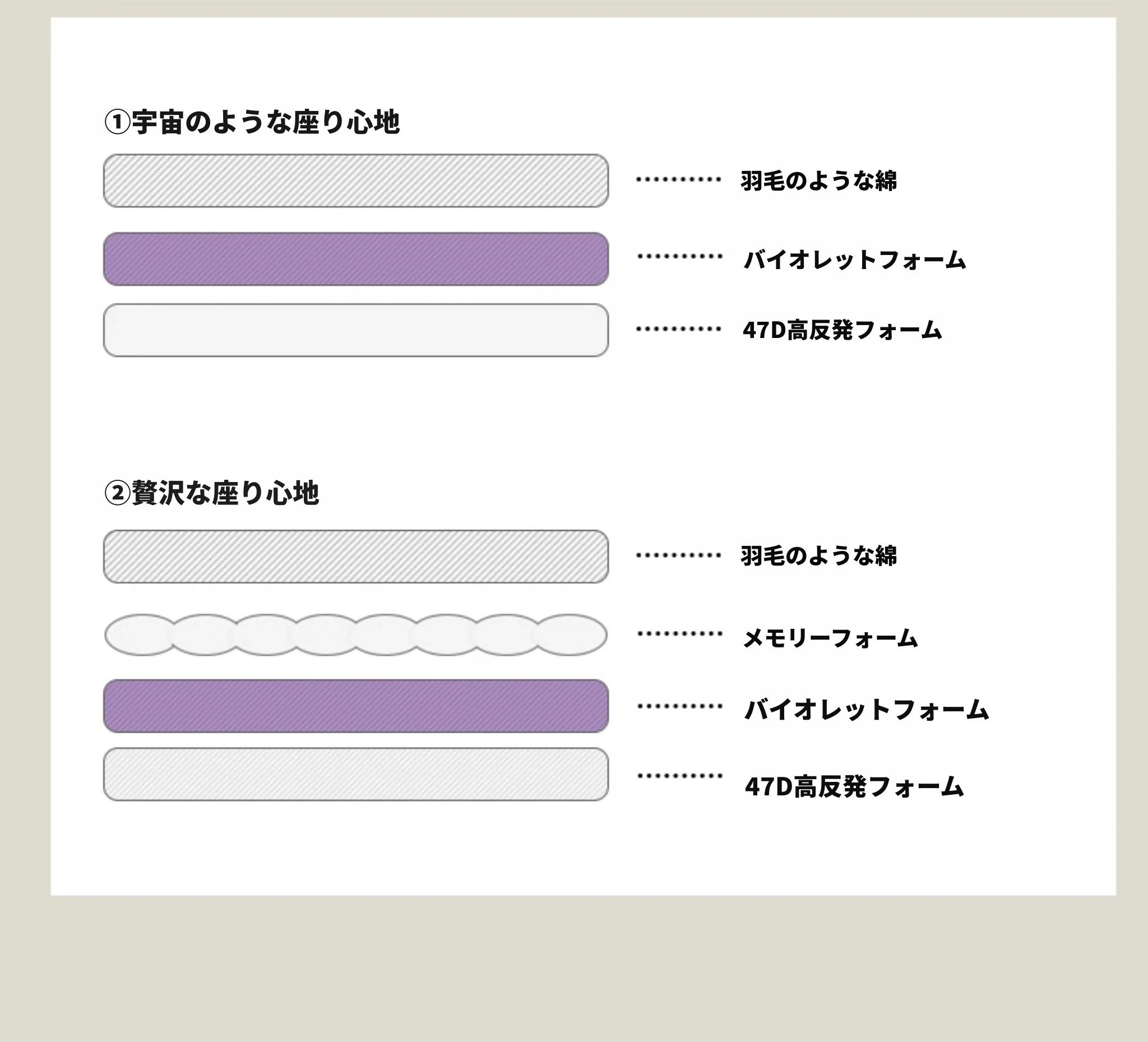
Task: Click the oval-patterned memory foam layer
Action: [x=356, y=635]
